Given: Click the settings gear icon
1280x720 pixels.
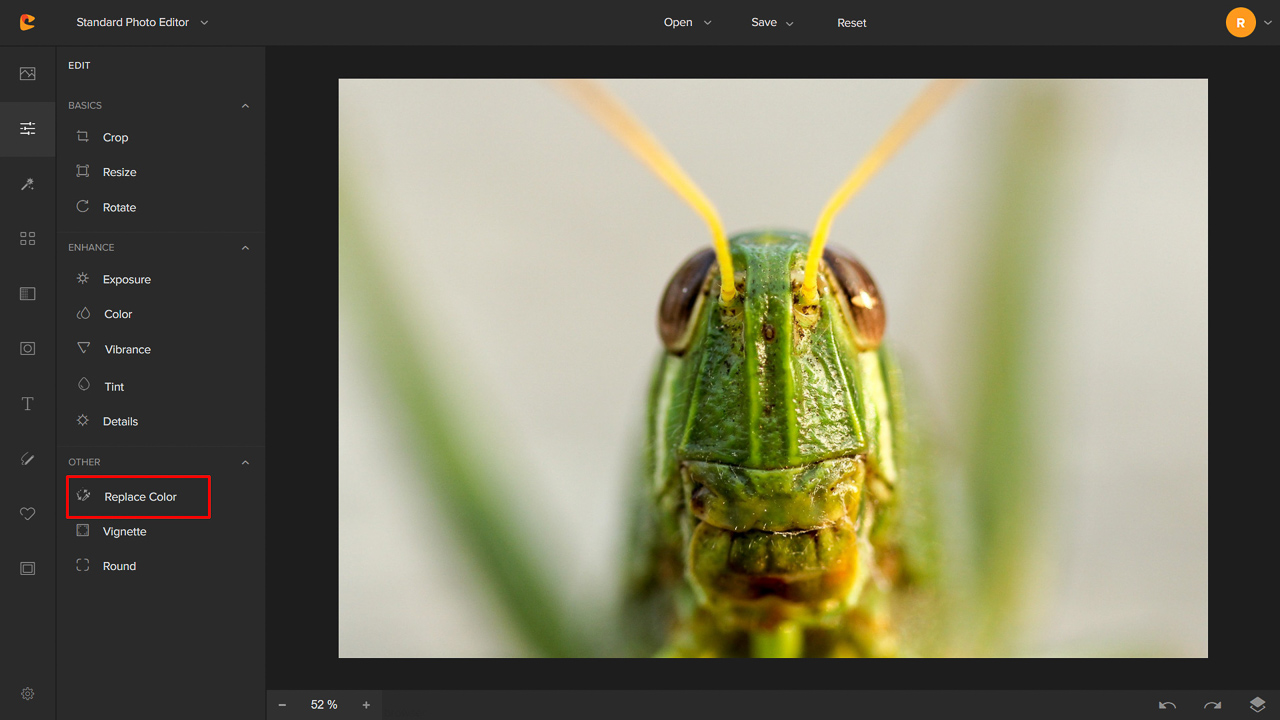Looking at the screenshot, I should click(x=27, y=694).
